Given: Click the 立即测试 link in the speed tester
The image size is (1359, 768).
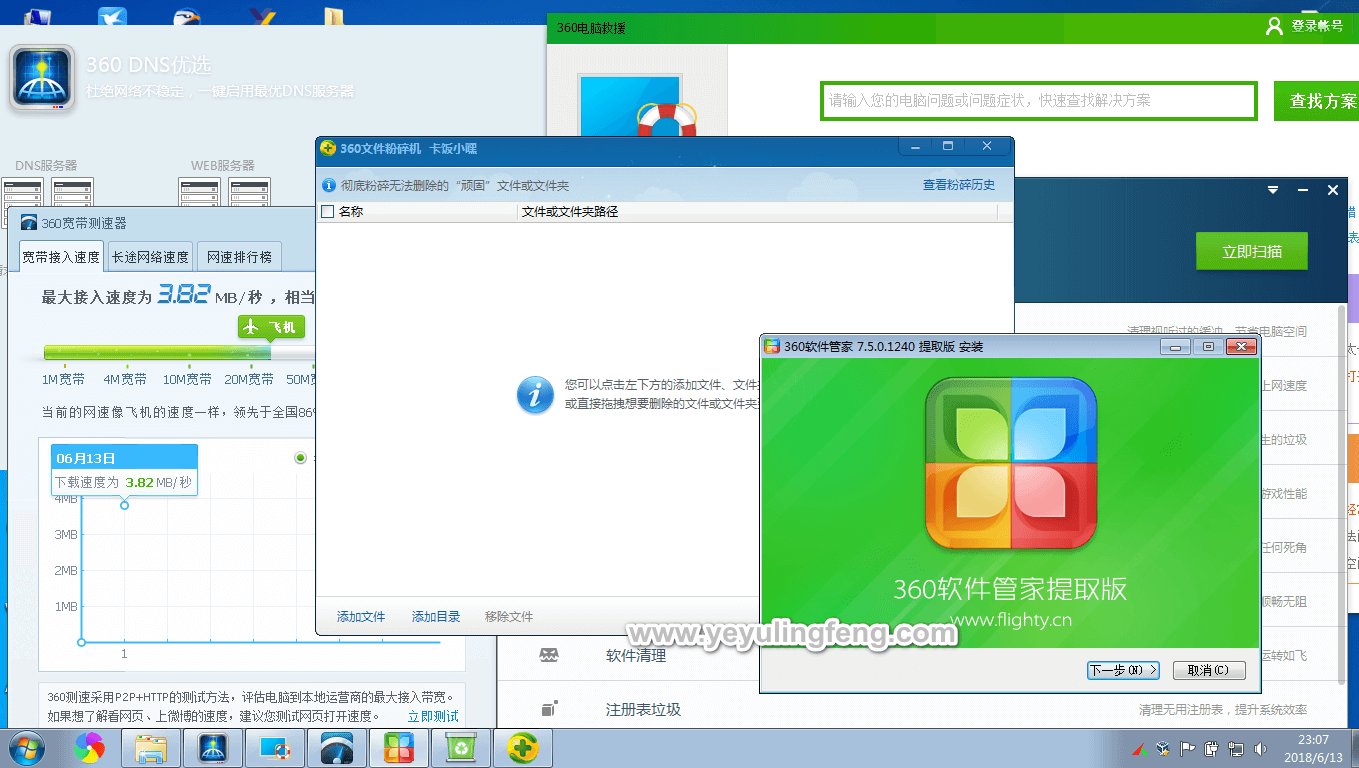Looking at the screenshot, I should 433,716.
